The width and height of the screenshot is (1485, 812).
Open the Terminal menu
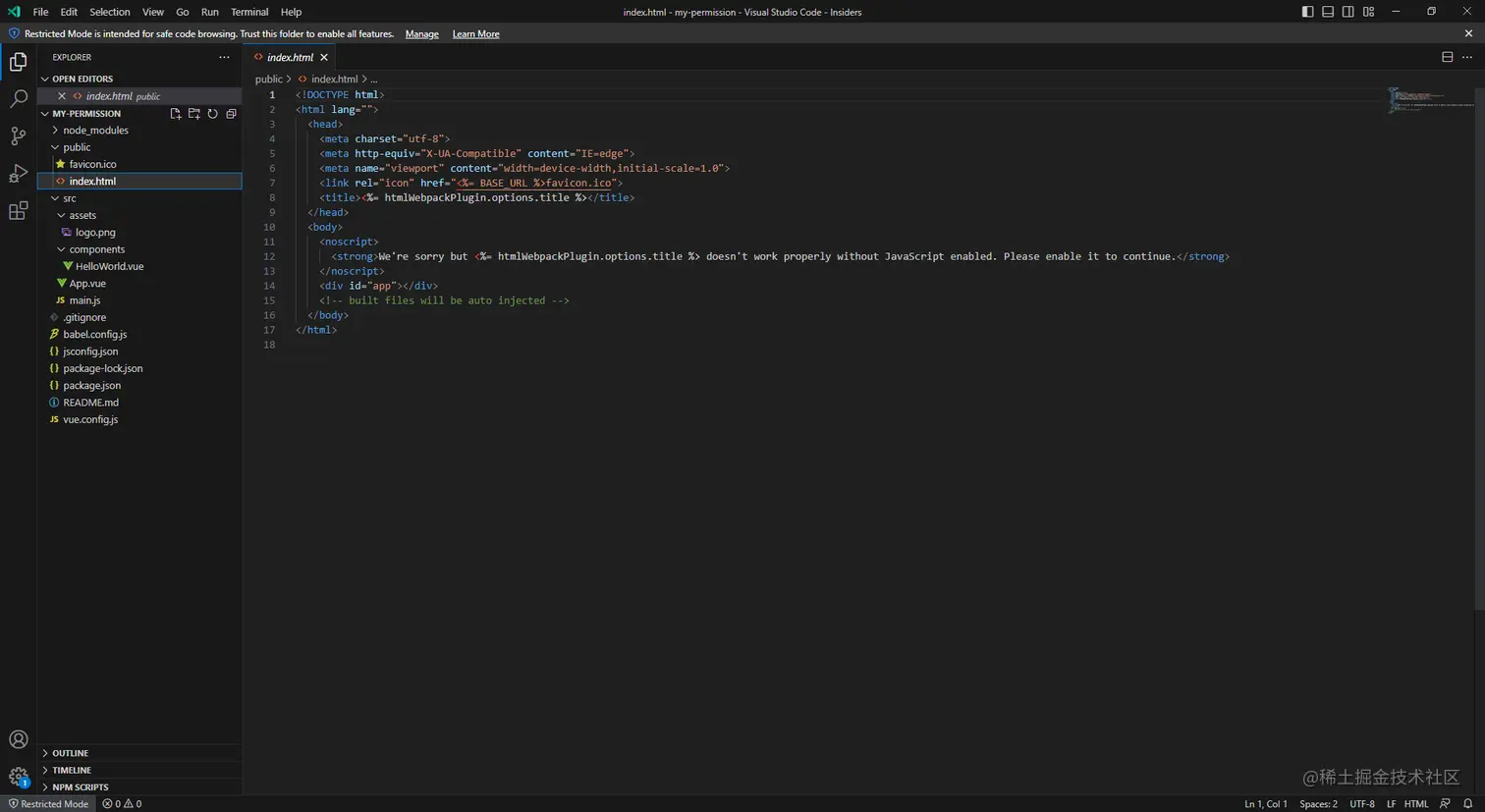tap(249, 12)
